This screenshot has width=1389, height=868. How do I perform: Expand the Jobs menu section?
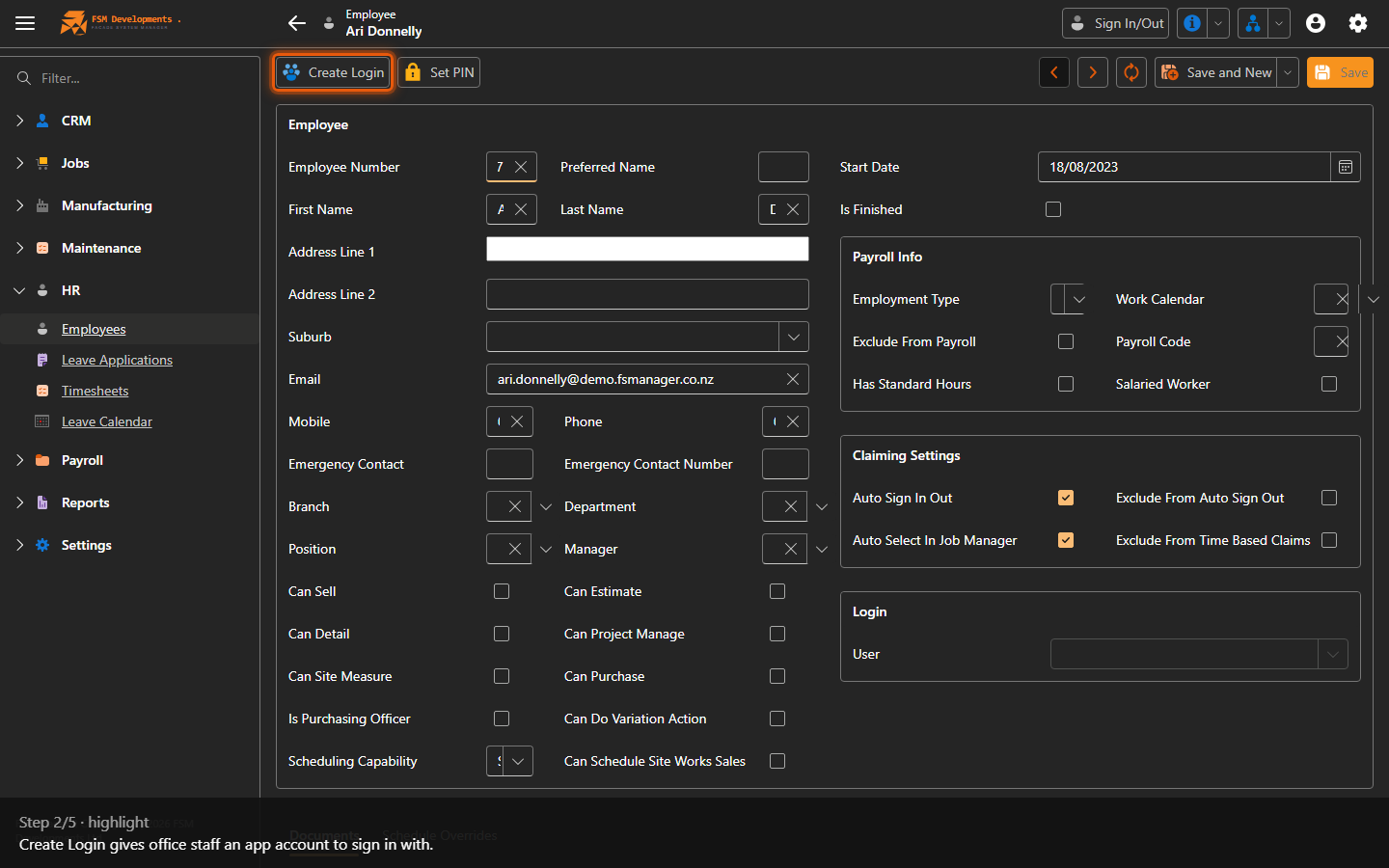19,163
